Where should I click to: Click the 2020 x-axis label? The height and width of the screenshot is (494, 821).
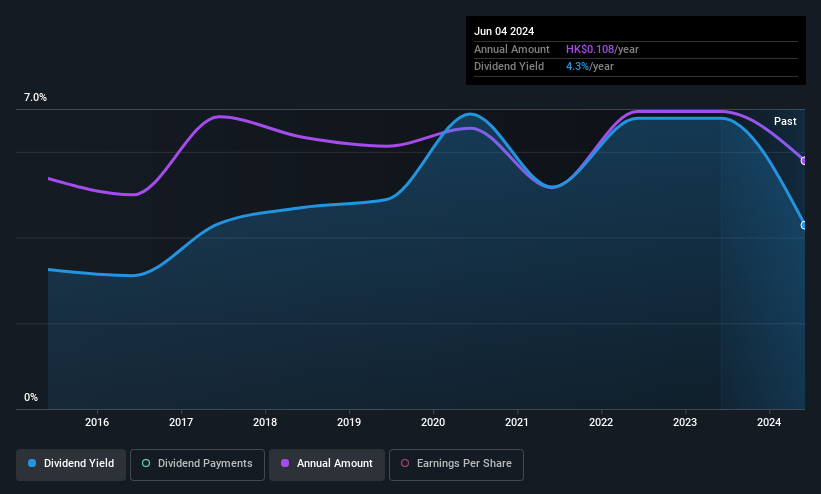pos(433,422)
